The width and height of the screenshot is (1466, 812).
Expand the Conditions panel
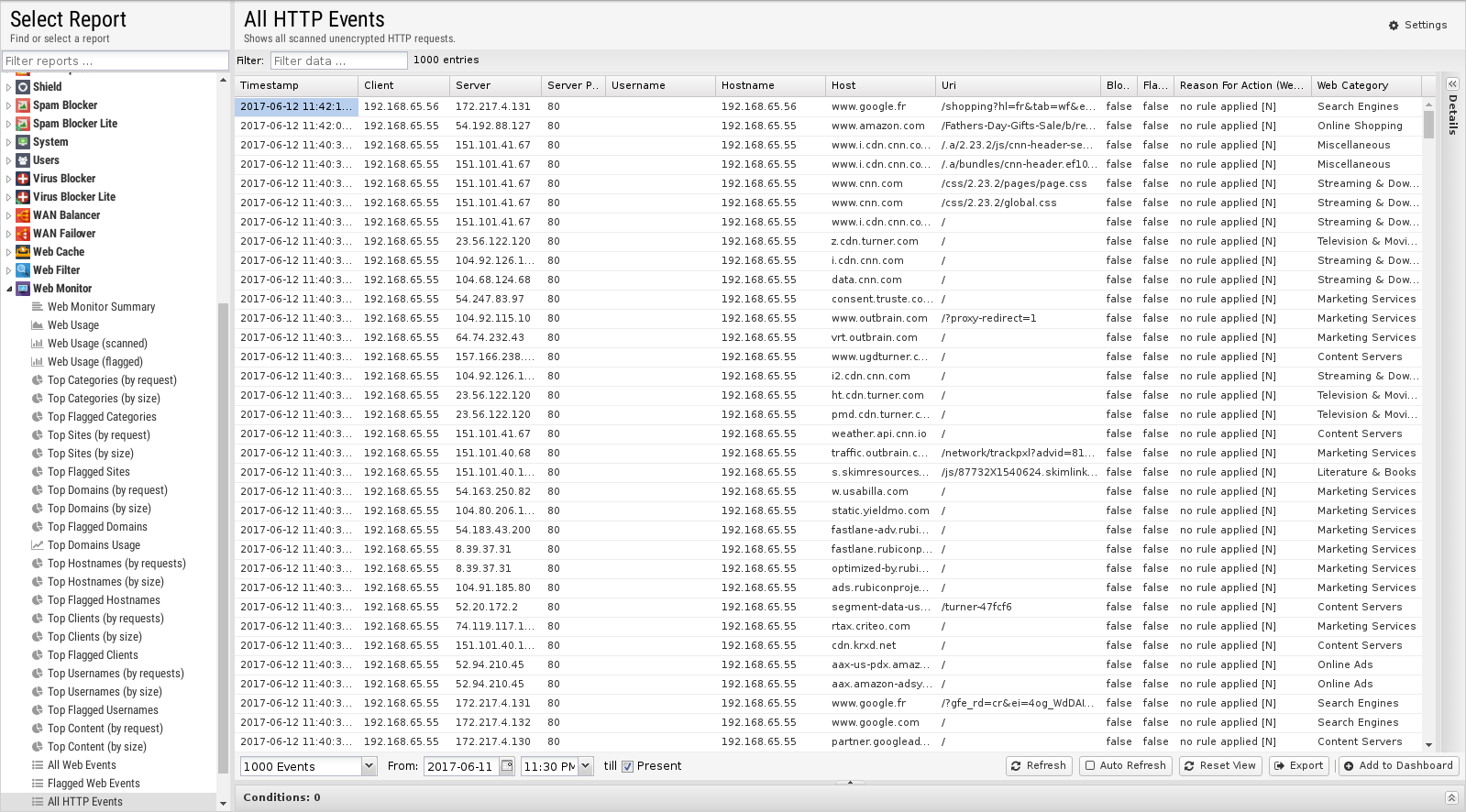coord(1450,798)
